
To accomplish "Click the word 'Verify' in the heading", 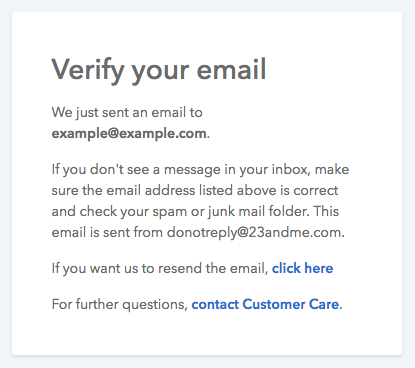I will coord(88,70).
